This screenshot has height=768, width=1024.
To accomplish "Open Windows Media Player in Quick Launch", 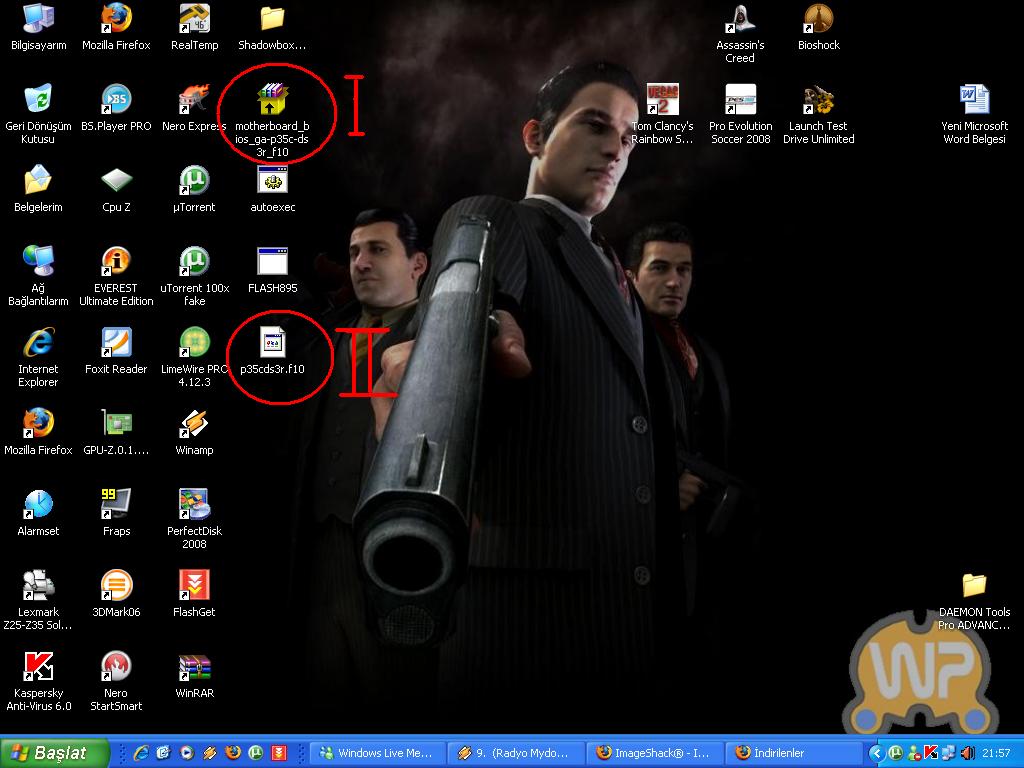I will click(186, 753).
